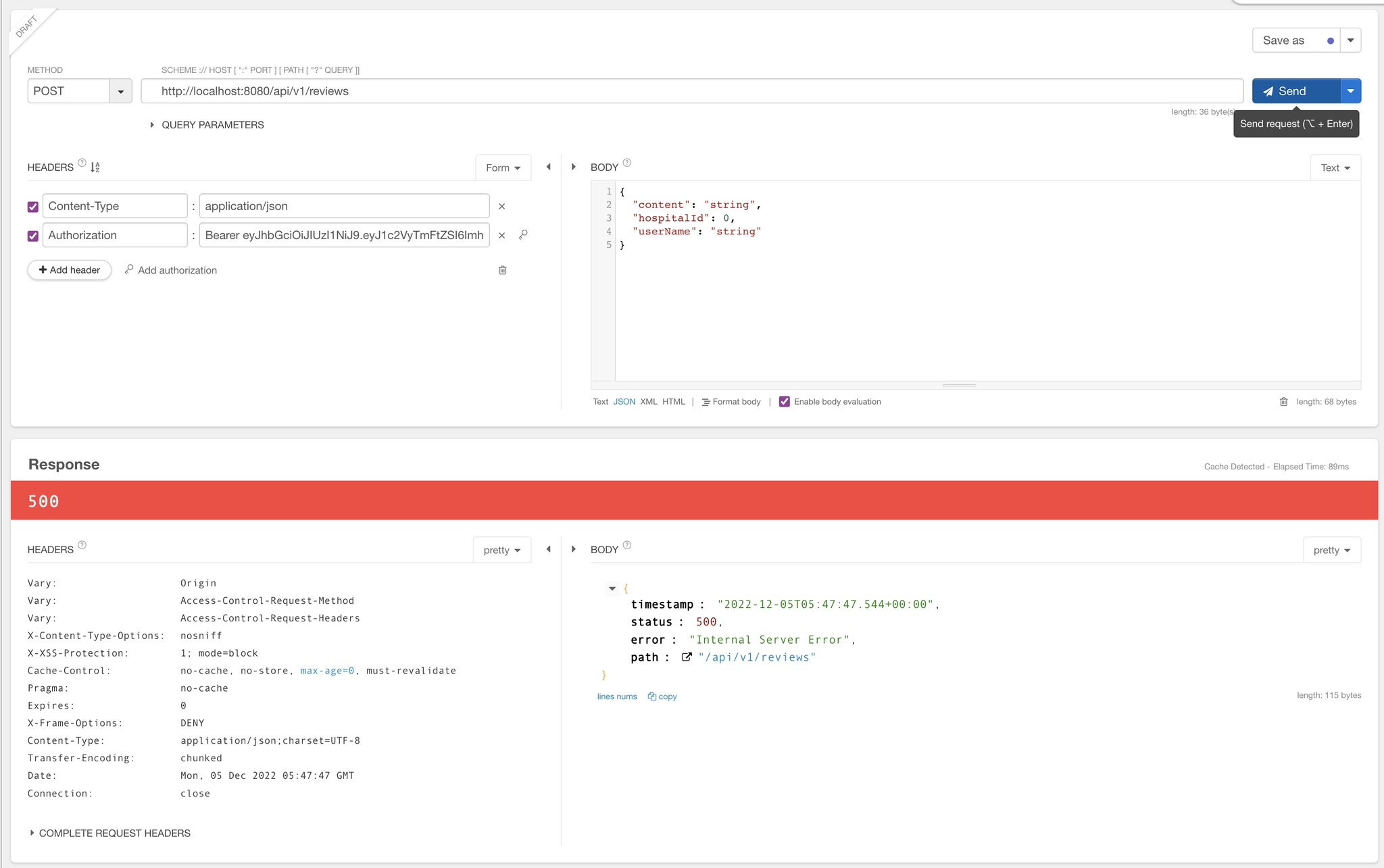The height and width of the screenshot is (868, 1384).
Task: Click the key icon beside Authorization value
Action: (x=523, y=235)
